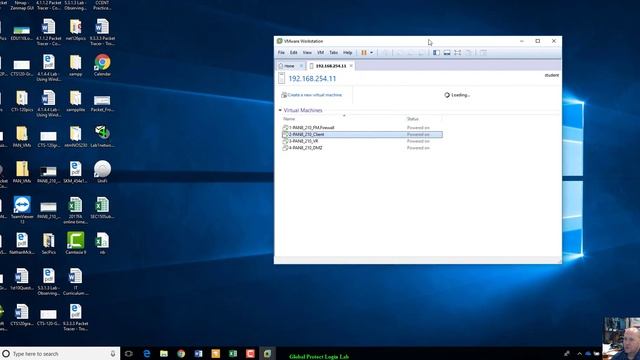This screenshot has height=360, width=640.
Task: Open the VMware Workstation taskbar button
Action: point(267,353)
